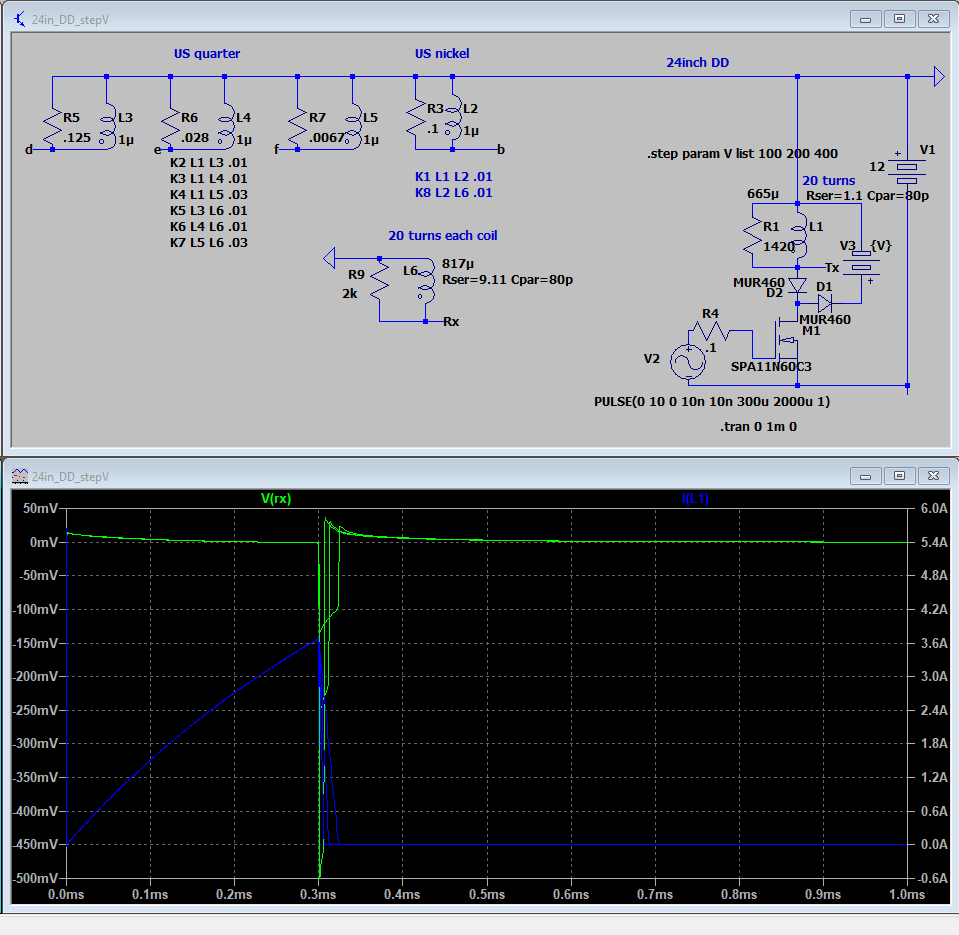Click the V2 pulse voltage source symbol
Image resolution: width=959 pixels, height=935 pixels.
(x=688, y=360)
